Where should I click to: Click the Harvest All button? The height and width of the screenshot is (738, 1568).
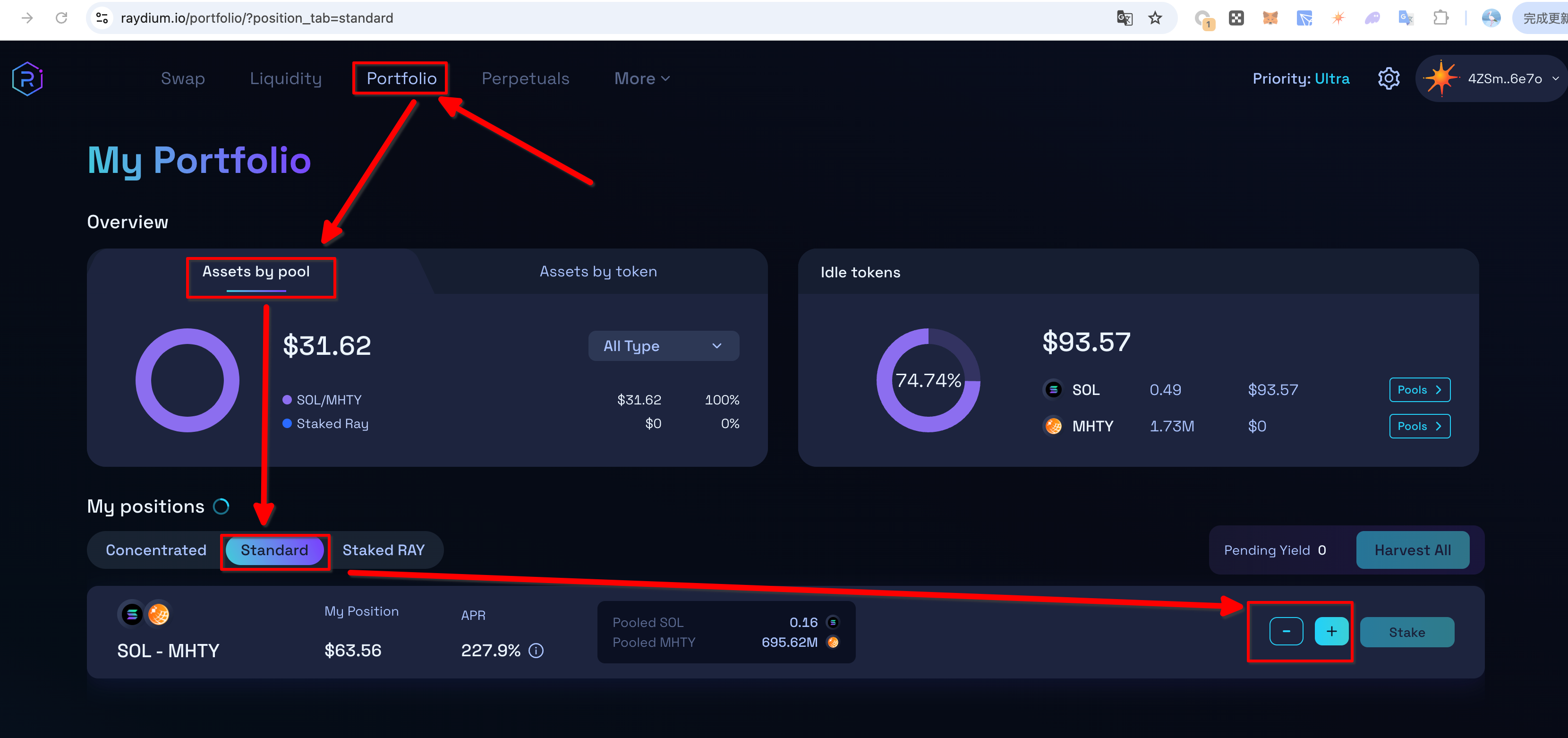coord(1412,550)
